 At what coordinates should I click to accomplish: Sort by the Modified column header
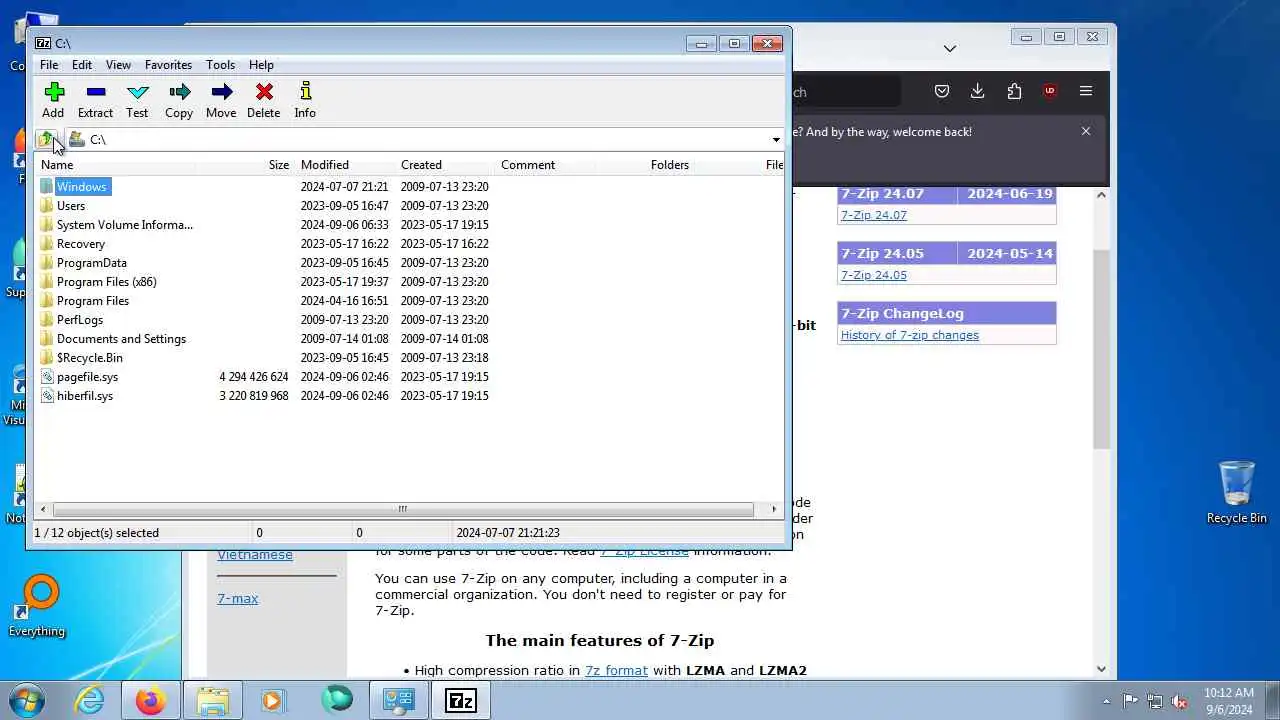(346, 165)
